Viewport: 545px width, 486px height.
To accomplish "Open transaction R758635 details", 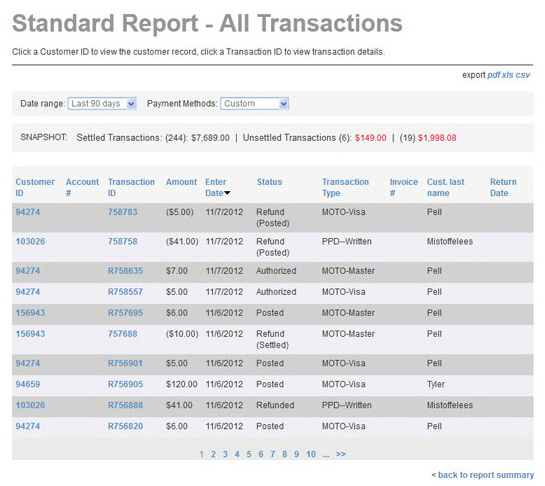I will pyautogui.click(x=125, y=271).
